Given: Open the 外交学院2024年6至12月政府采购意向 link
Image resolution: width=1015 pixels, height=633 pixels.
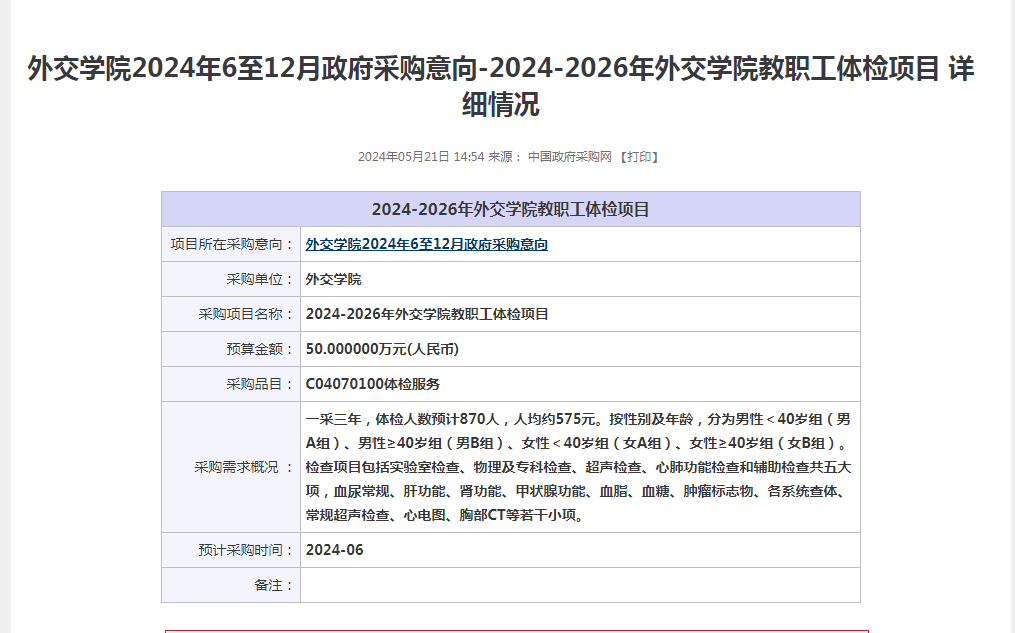Looking at the screenshot, I should pyautogui.click(x=426, y=244).
